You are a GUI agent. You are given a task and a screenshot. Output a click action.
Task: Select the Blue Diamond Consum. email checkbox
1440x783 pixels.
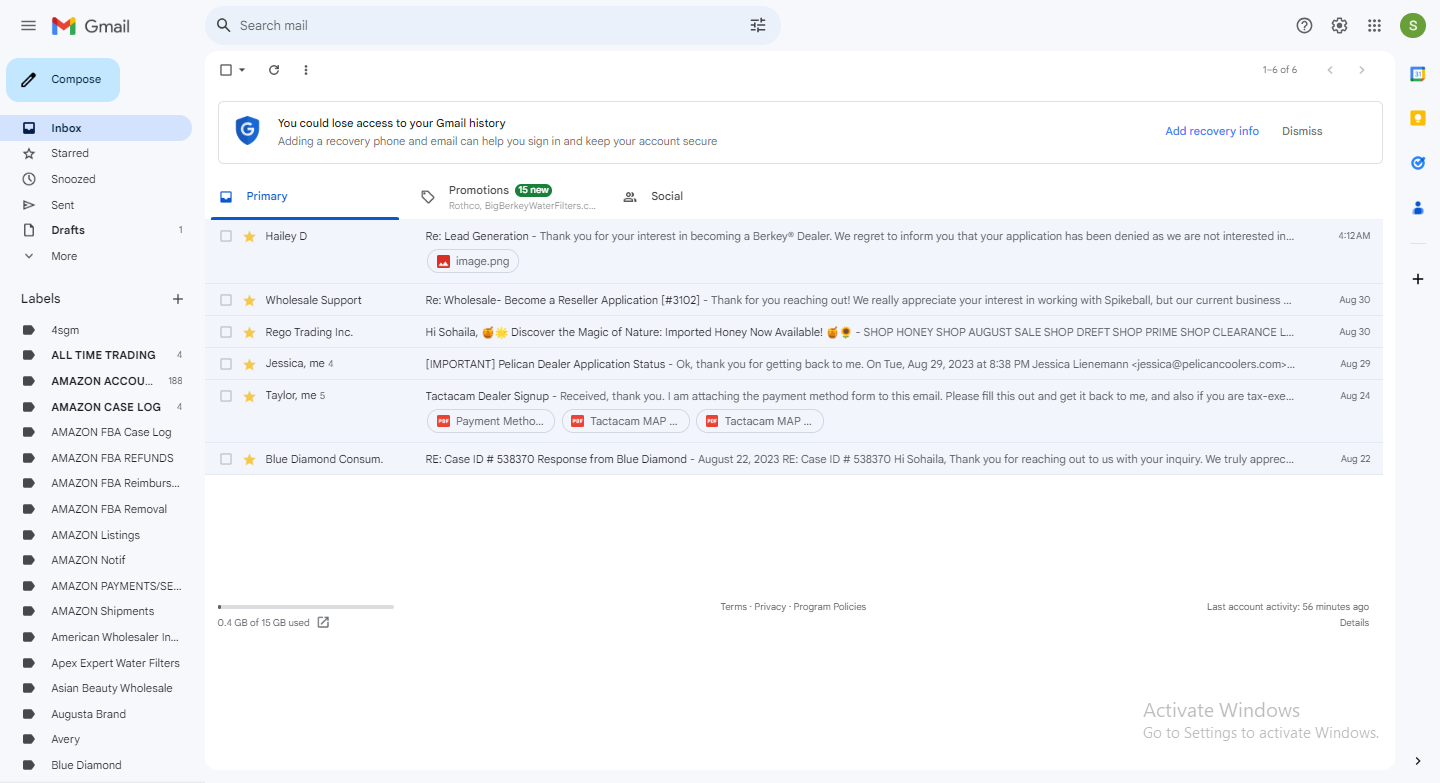pos(226,459)
